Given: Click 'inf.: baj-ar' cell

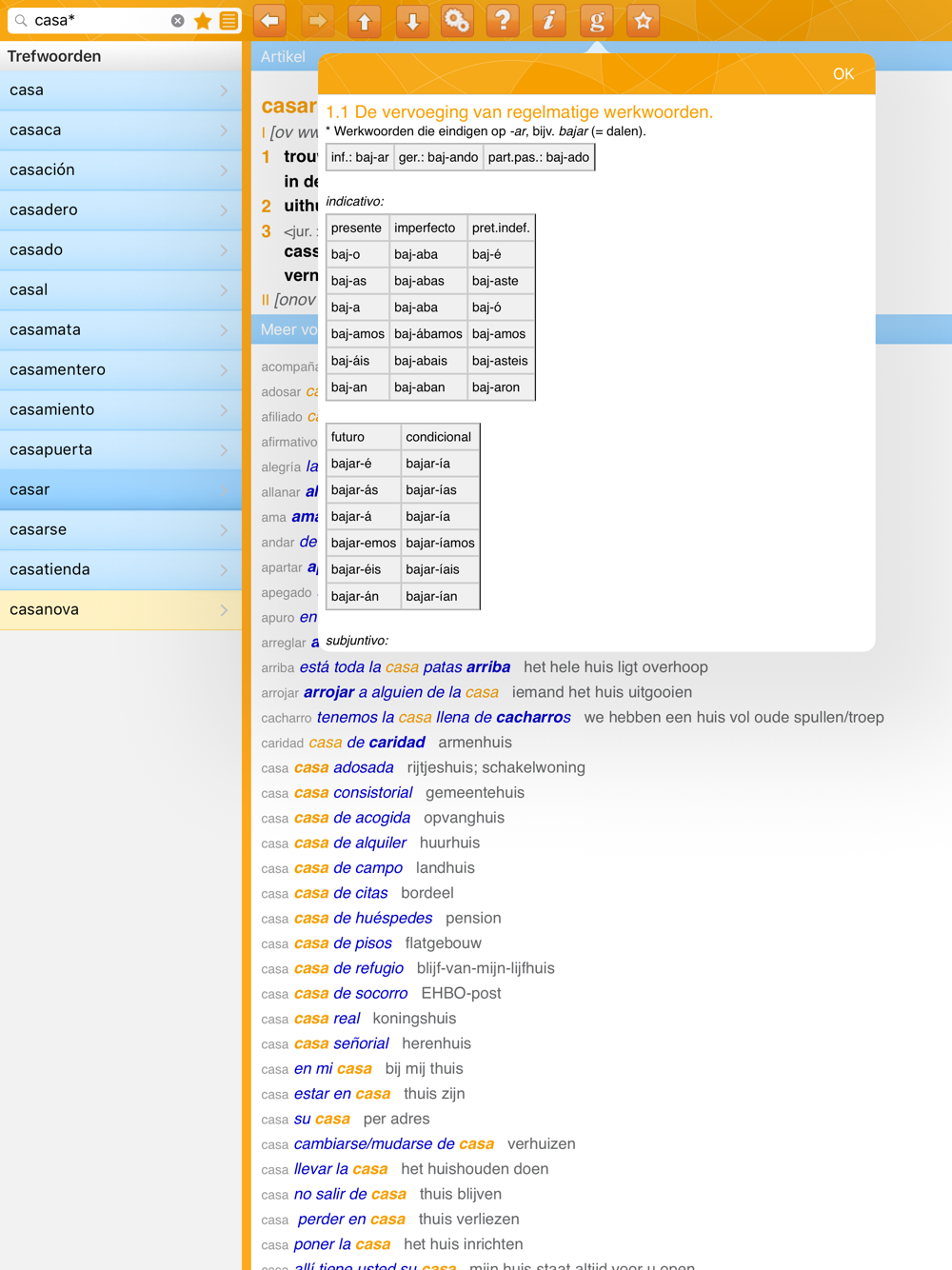Looking at the screenshot, I should click(360, 158).
